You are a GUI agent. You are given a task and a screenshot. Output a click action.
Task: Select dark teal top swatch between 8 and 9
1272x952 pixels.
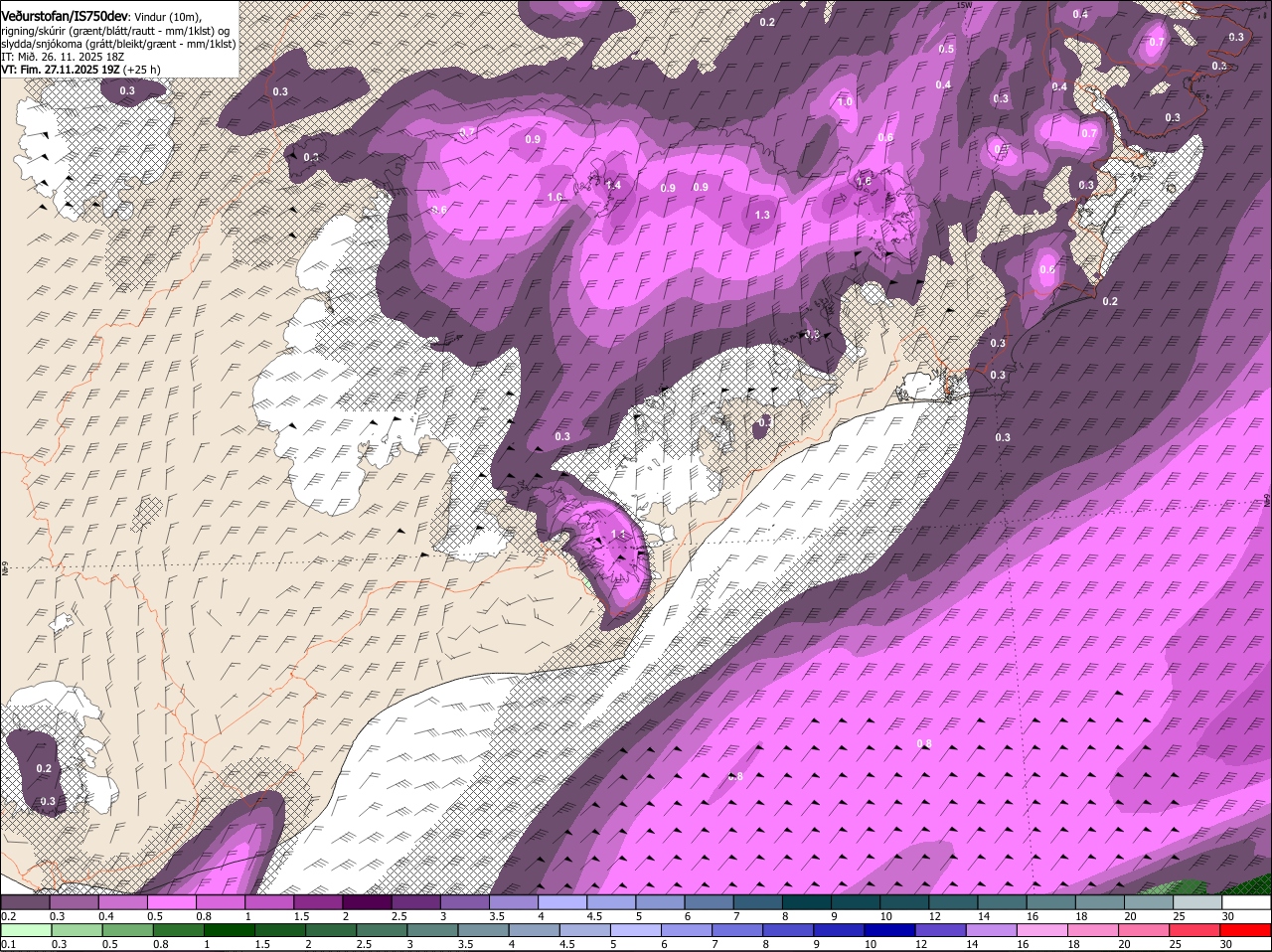(x=809, y=901)
